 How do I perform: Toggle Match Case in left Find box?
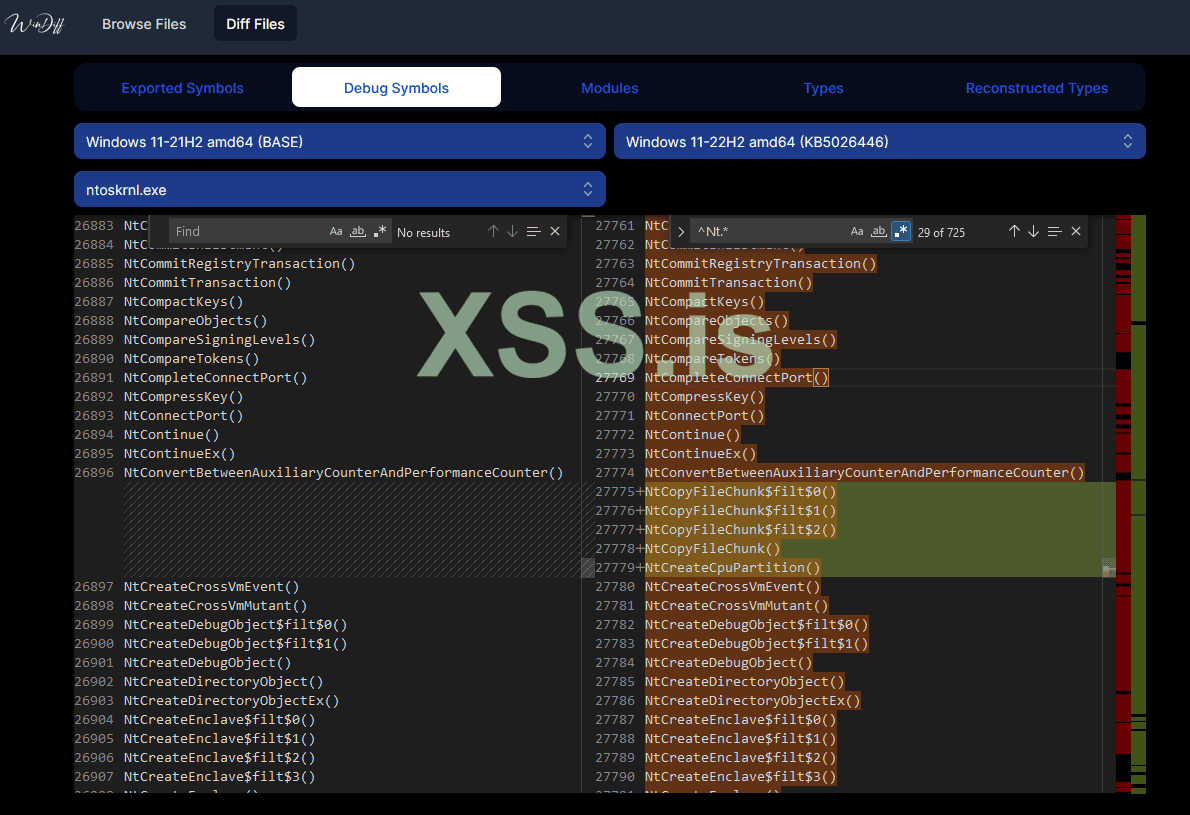point(335,231)
